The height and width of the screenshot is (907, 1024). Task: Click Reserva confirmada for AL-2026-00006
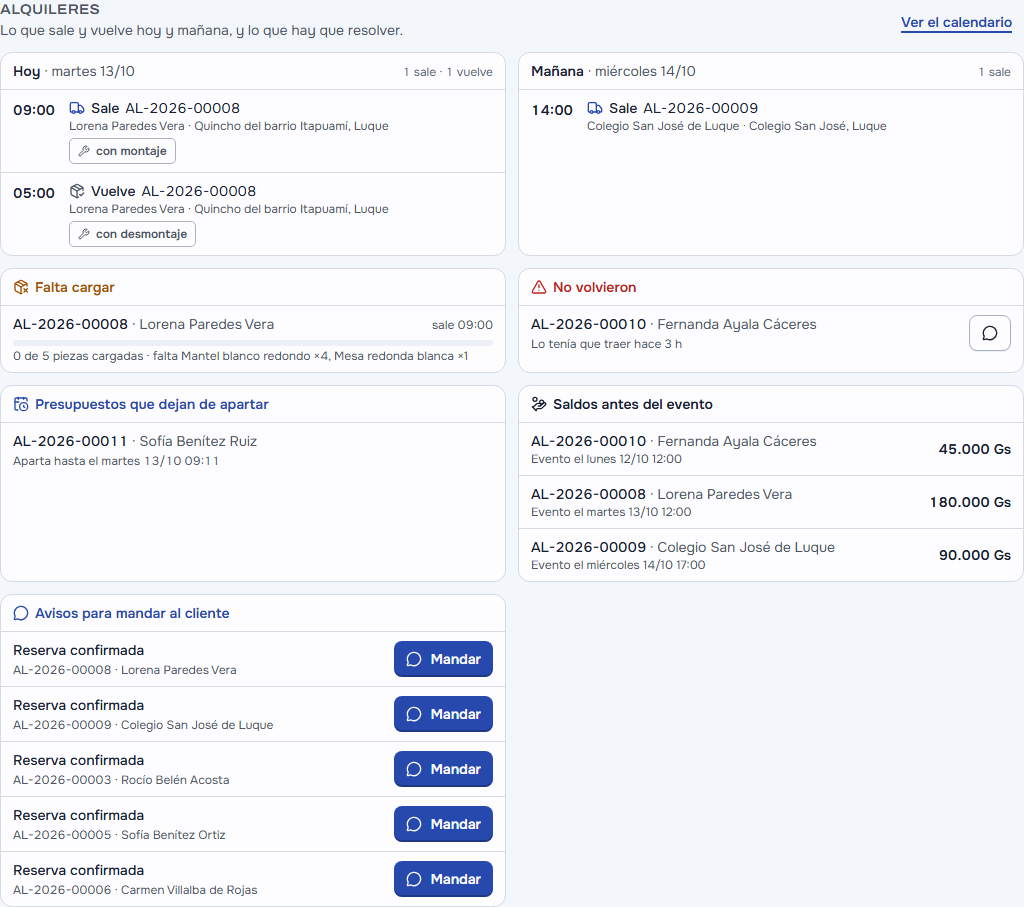[78, 870]
